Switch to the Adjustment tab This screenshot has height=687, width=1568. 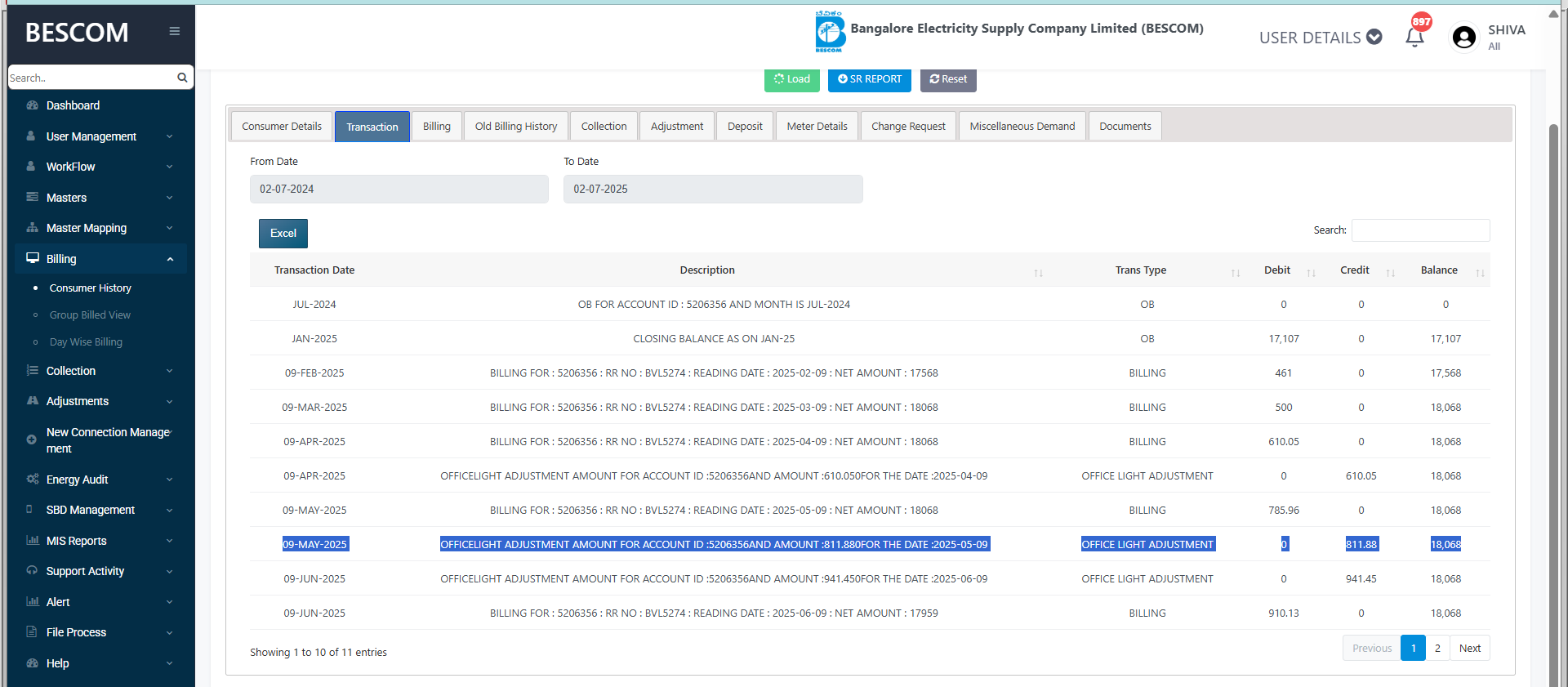point(677,126)
